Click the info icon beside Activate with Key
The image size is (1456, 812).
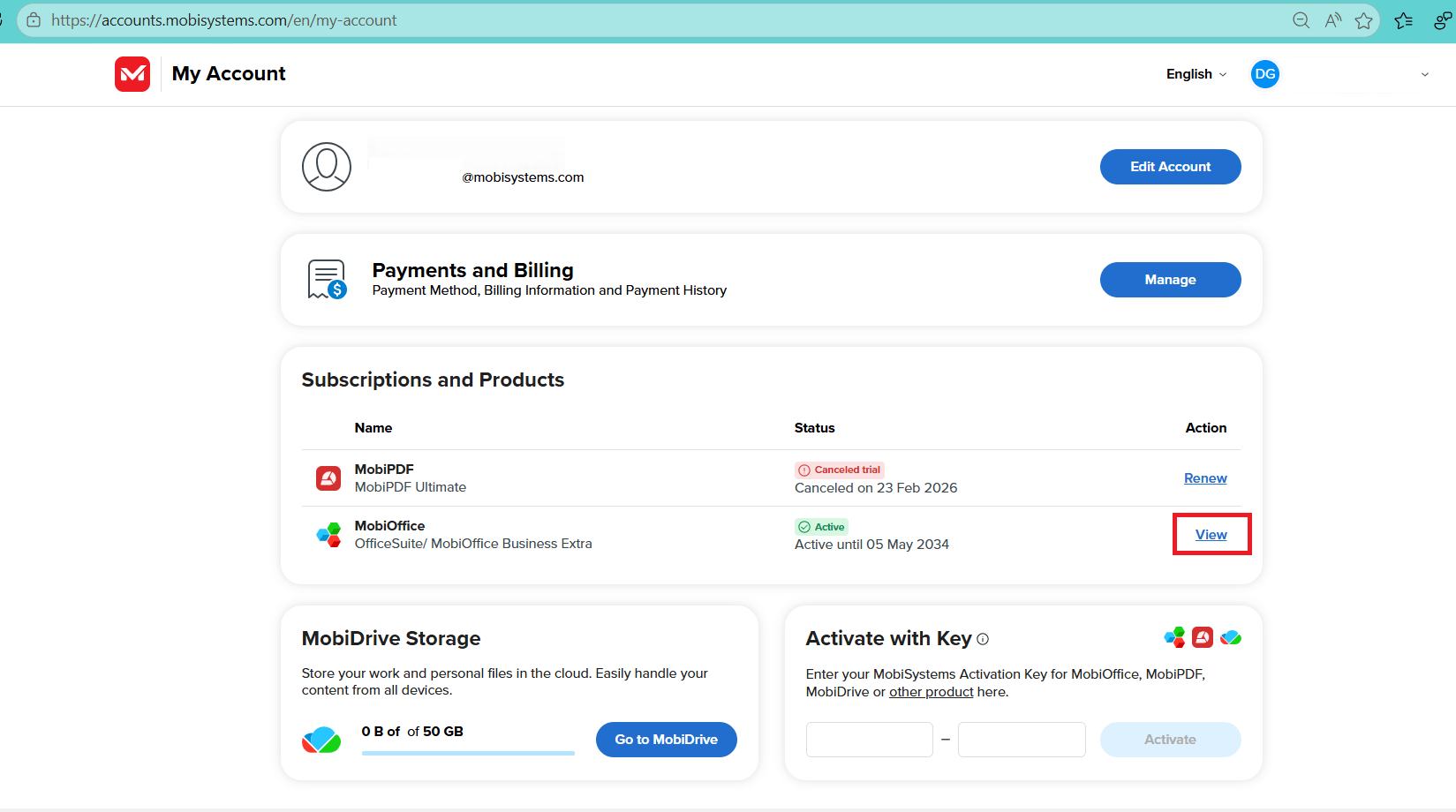pos(983,639)
